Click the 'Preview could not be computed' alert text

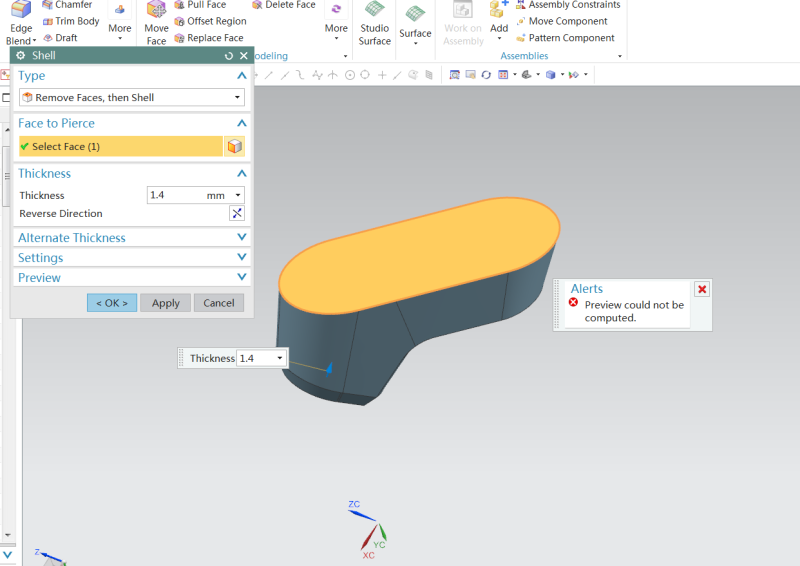coord(634,311)
